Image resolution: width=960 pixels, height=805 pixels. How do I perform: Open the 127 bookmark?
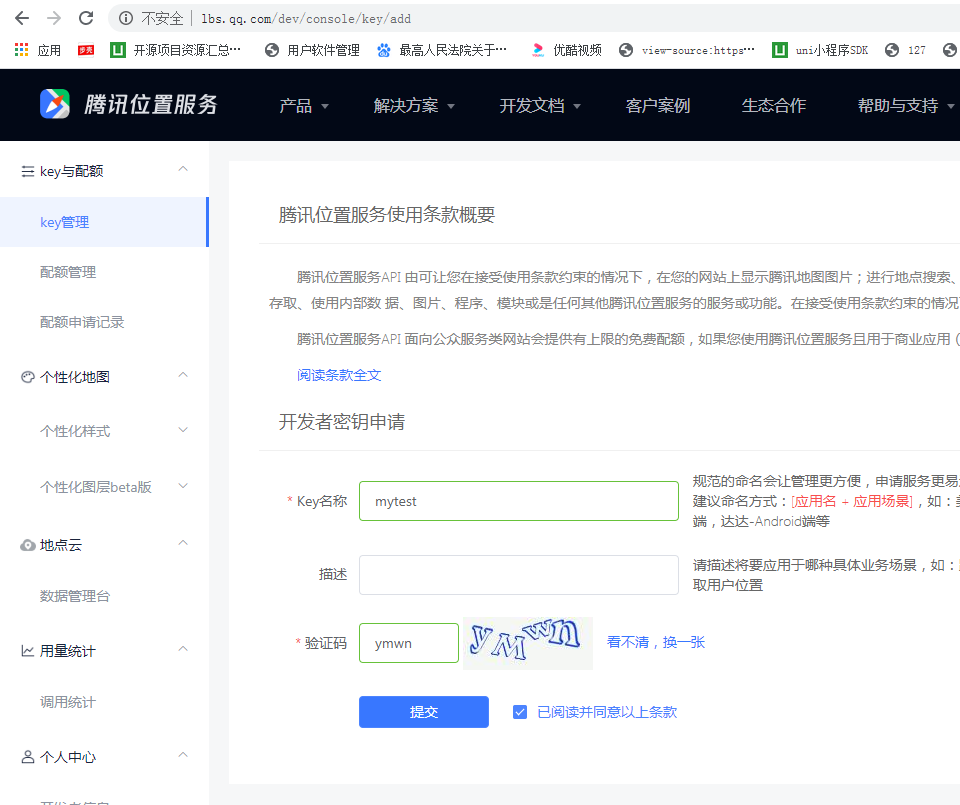(906, 50)
